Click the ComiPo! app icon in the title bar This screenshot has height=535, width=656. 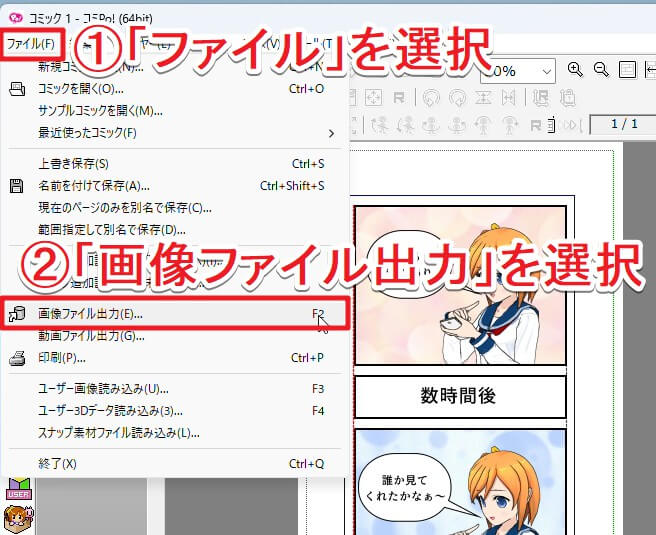tap(16, 18)
